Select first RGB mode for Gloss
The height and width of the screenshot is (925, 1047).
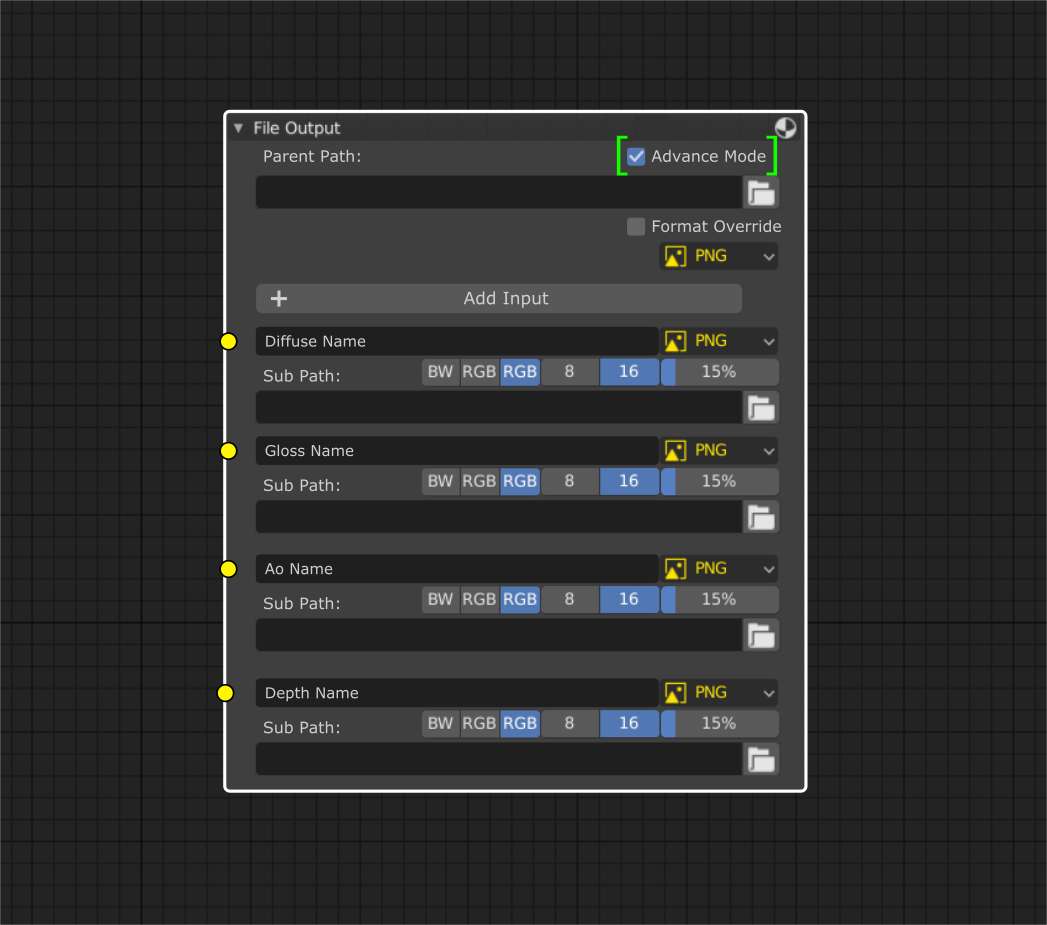pos(479,482)
